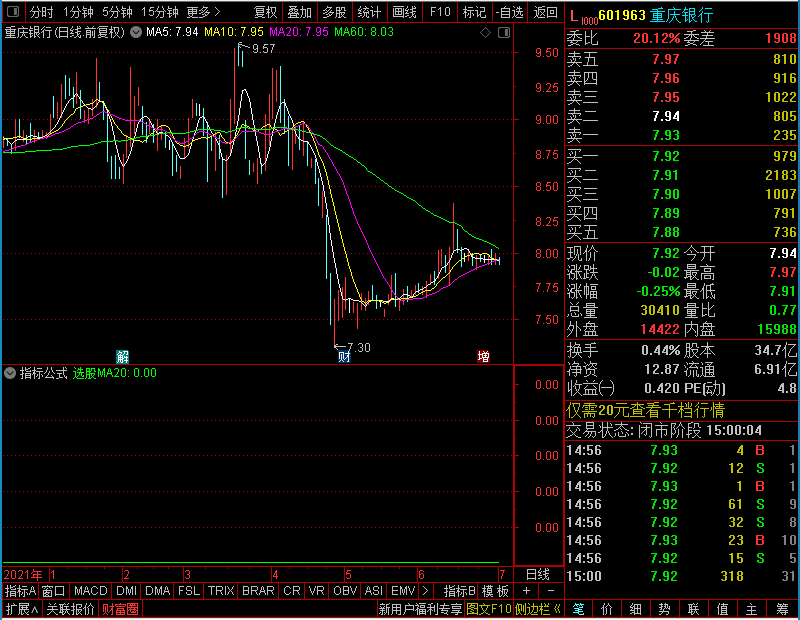Collapse the 侧边栏 sidebar
800x620 pixels.
point(538,609)
